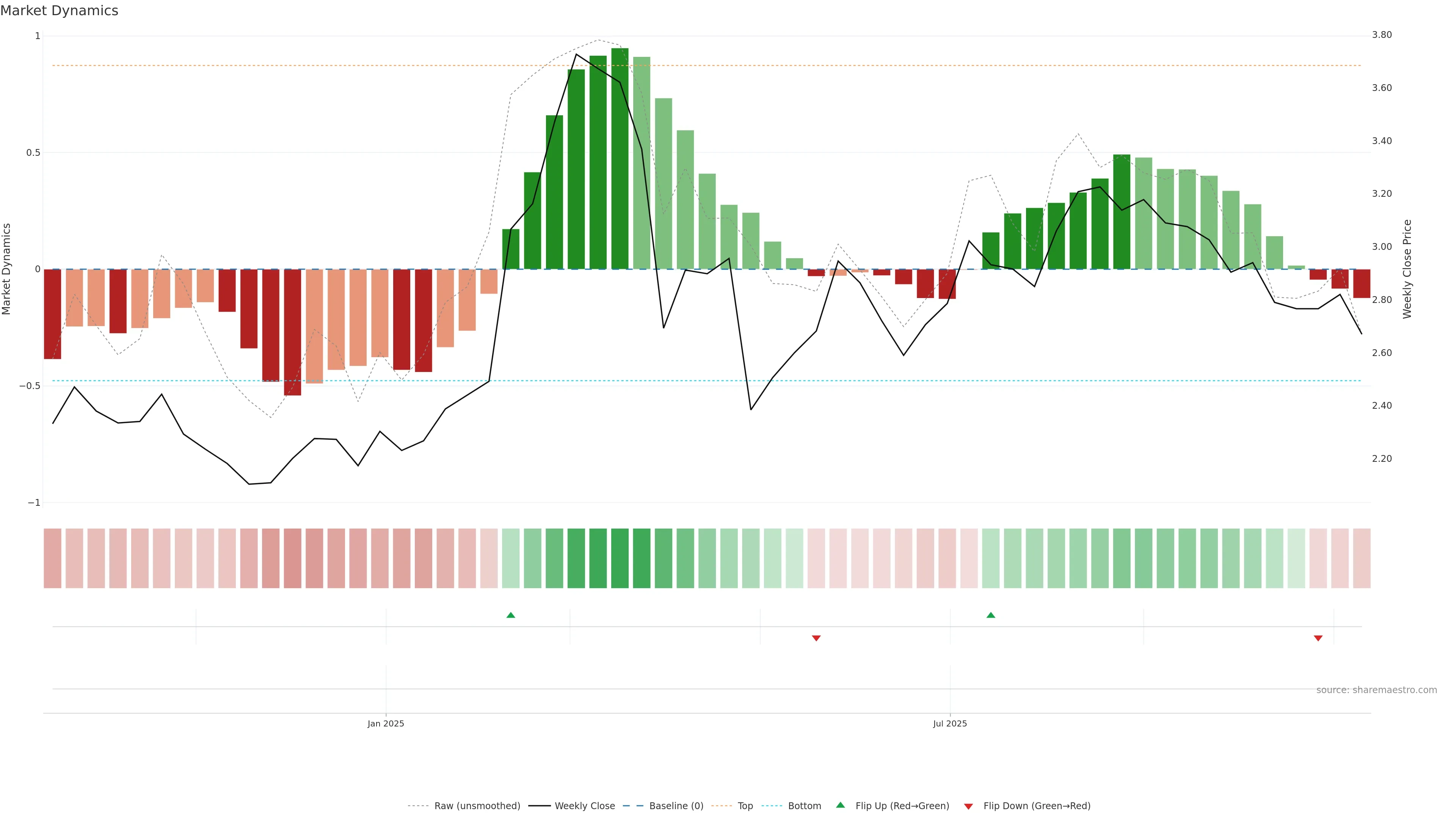
Task: Click the first green flip-up triangle marker
Action: point(510,615)
